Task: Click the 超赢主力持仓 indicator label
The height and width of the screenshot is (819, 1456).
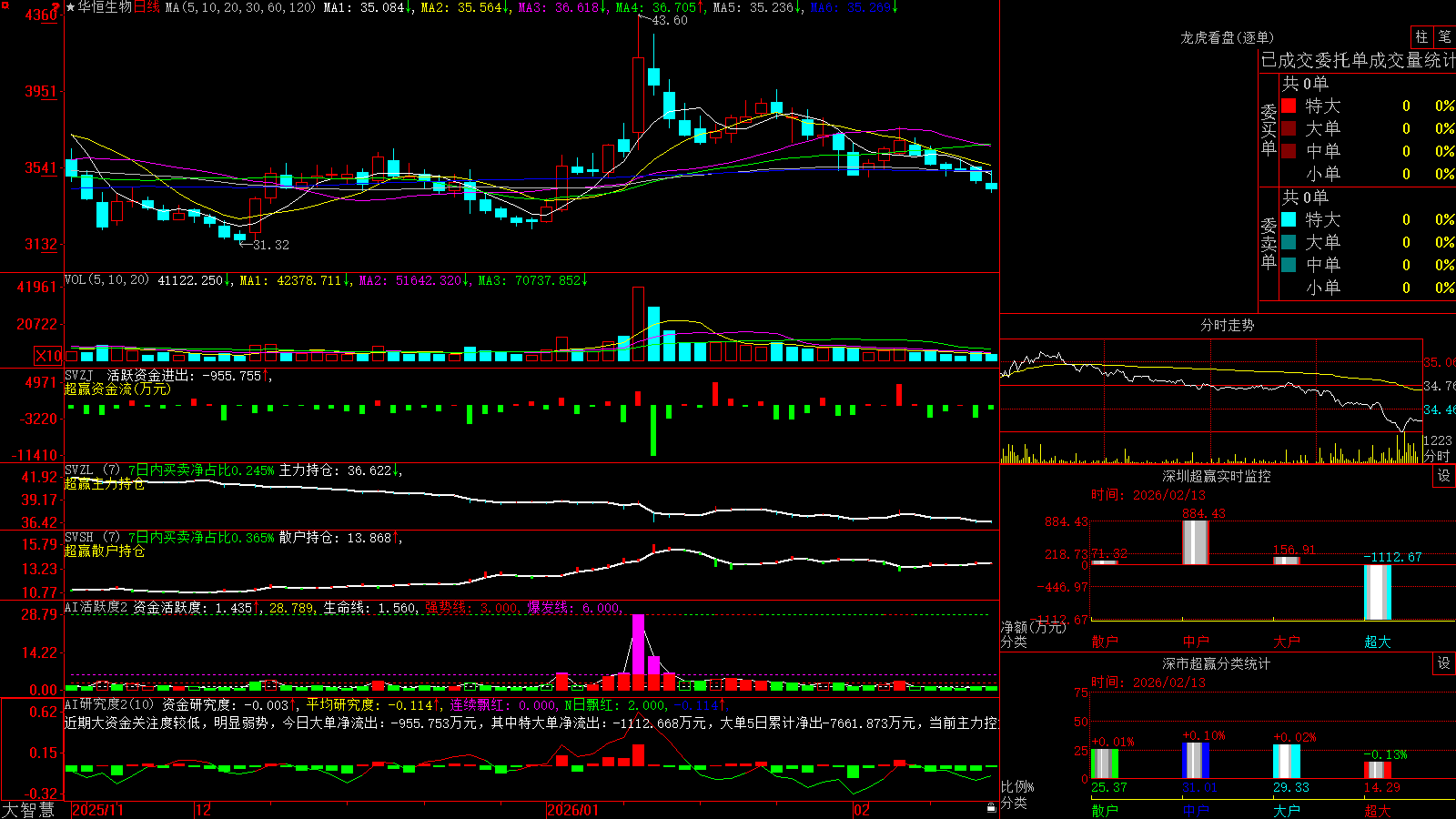Action: click(x=104, y=483)
